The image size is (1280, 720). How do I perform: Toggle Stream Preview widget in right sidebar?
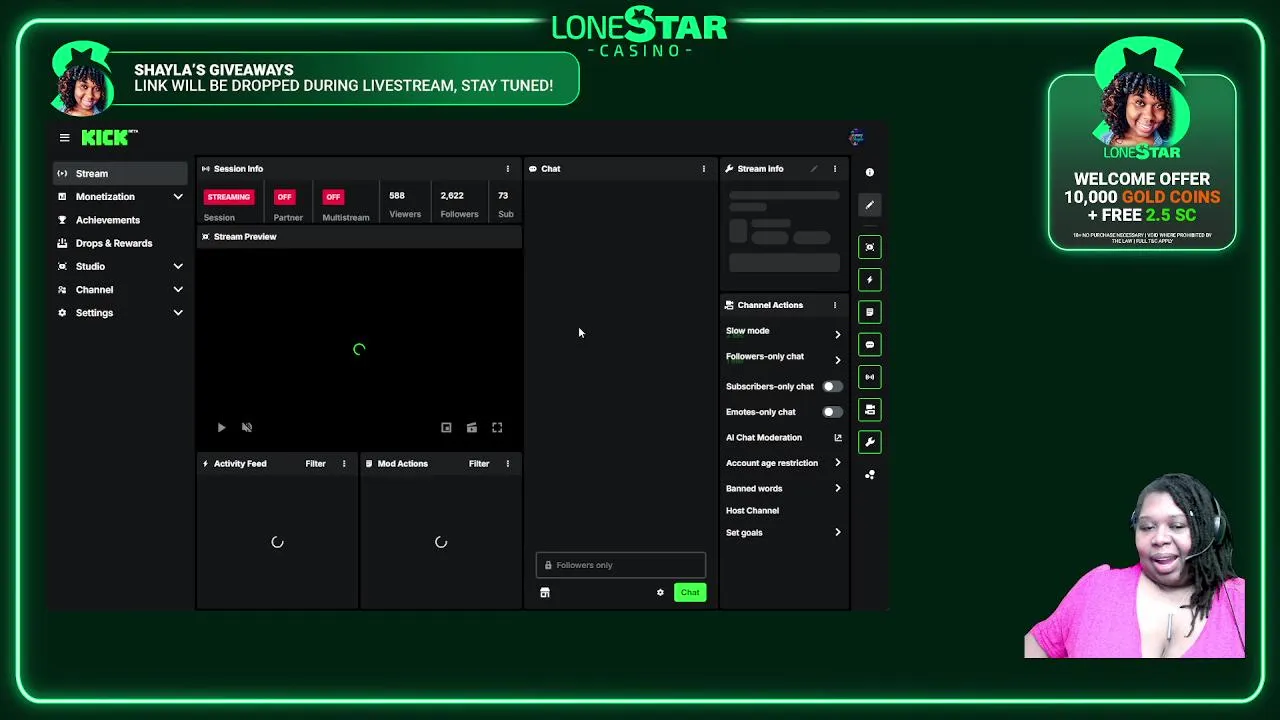click(x=870, y=247)
